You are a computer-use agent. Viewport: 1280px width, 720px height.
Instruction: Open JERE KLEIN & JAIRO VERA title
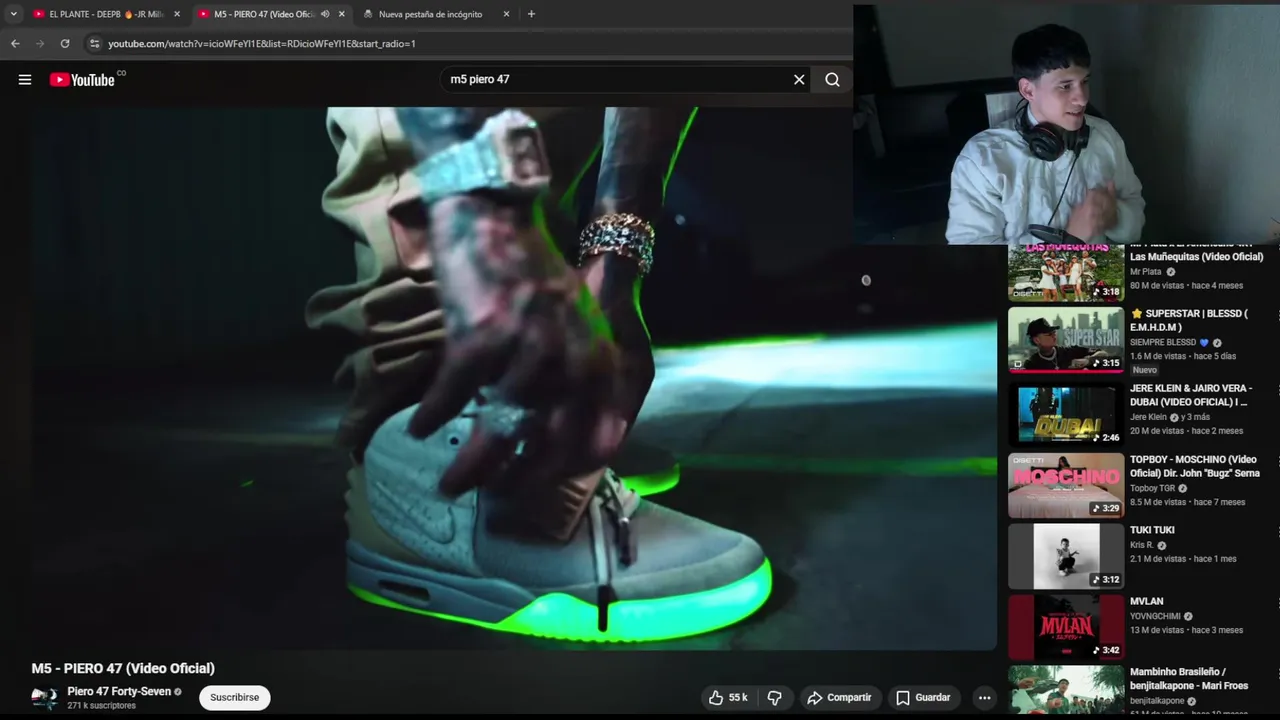coord(1191,395)
